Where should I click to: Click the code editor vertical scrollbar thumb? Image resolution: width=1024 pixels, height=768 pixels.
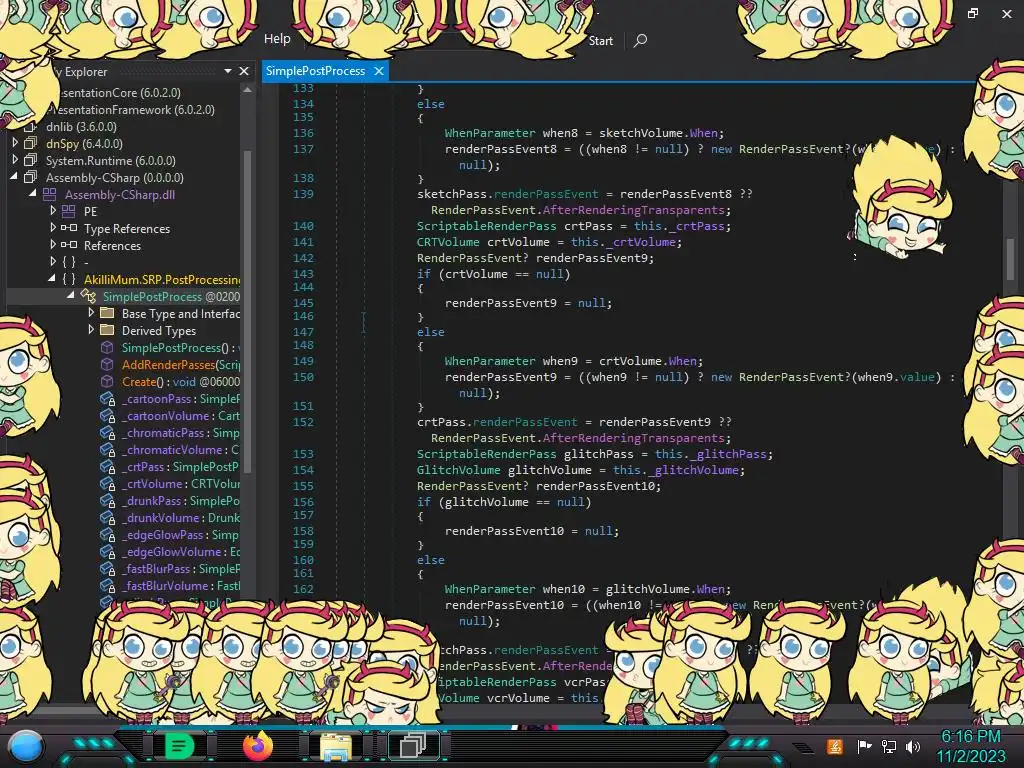click(1010, 258)
